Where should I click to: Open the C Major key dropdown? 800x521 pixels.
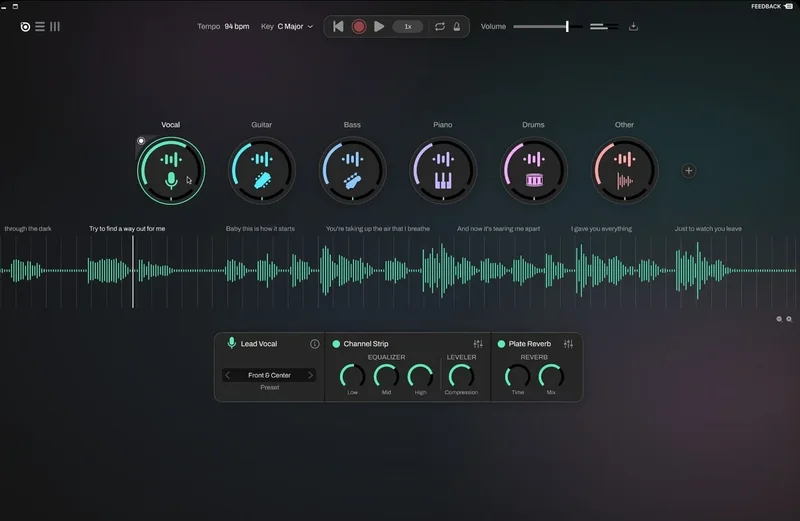tap(295, 27)
